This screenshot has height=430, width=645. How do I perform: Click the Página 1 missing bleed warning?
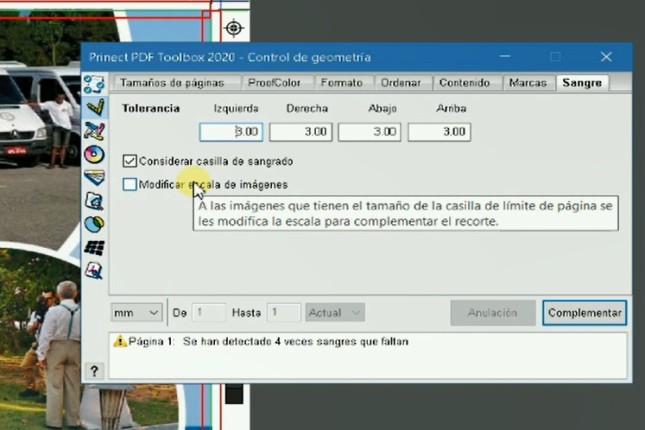coord(260,342)
